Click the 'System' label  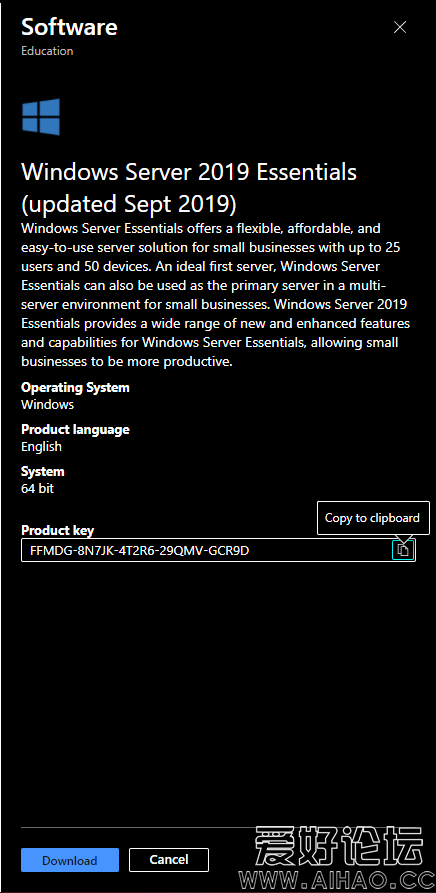click(43, 472)
